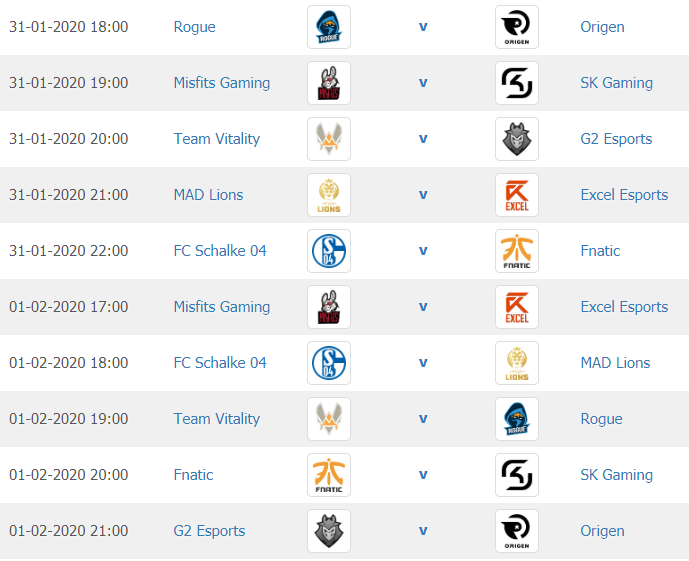Click the G2 Esports logo in the Vitality match
689x561 pixels.
pyautogui.click(x=517, y=139)
